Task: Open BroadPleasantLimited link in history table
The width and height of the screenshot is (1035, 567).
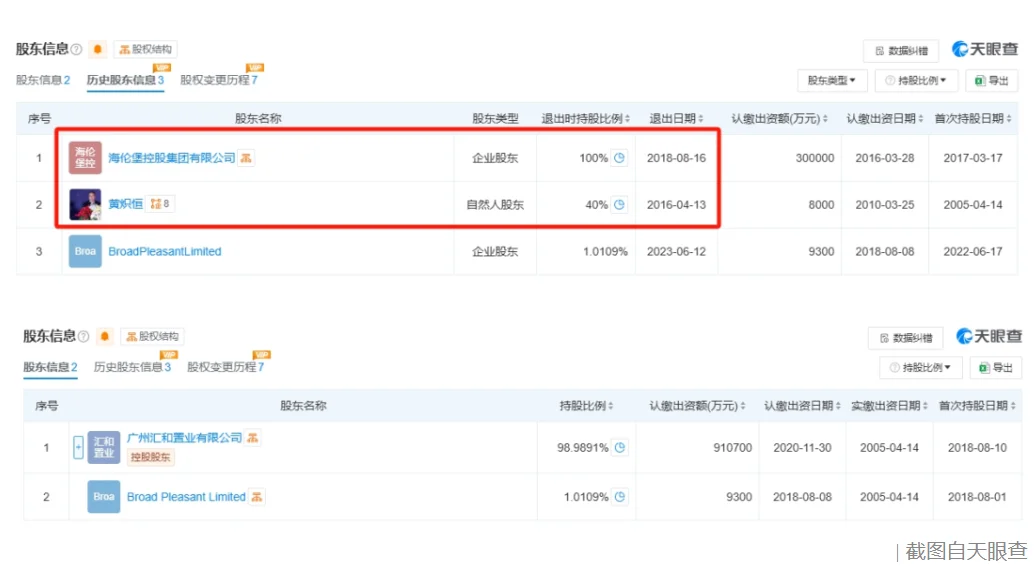Action: pyautogui.click(x=165, y=251)
